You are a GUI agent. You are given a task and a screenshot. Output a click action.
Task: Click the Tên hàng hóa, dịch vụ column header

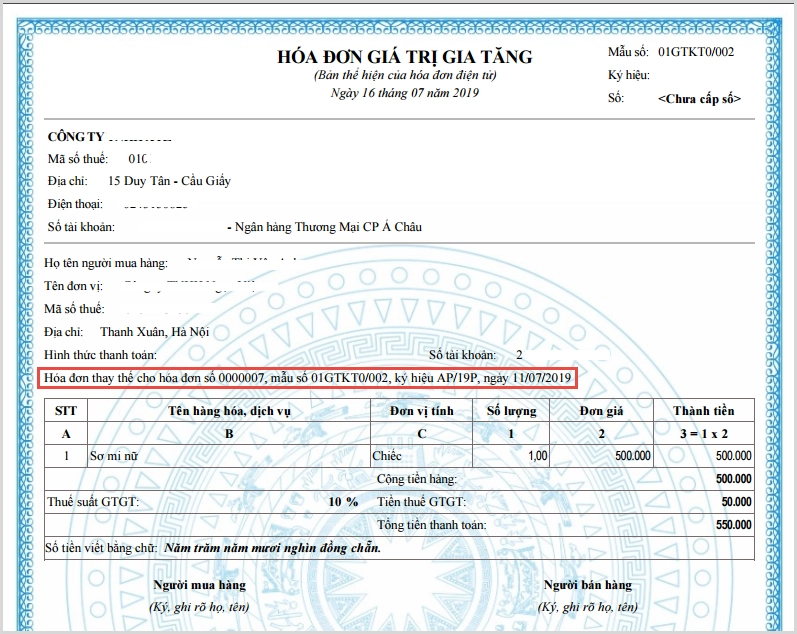tap(229, 411)
